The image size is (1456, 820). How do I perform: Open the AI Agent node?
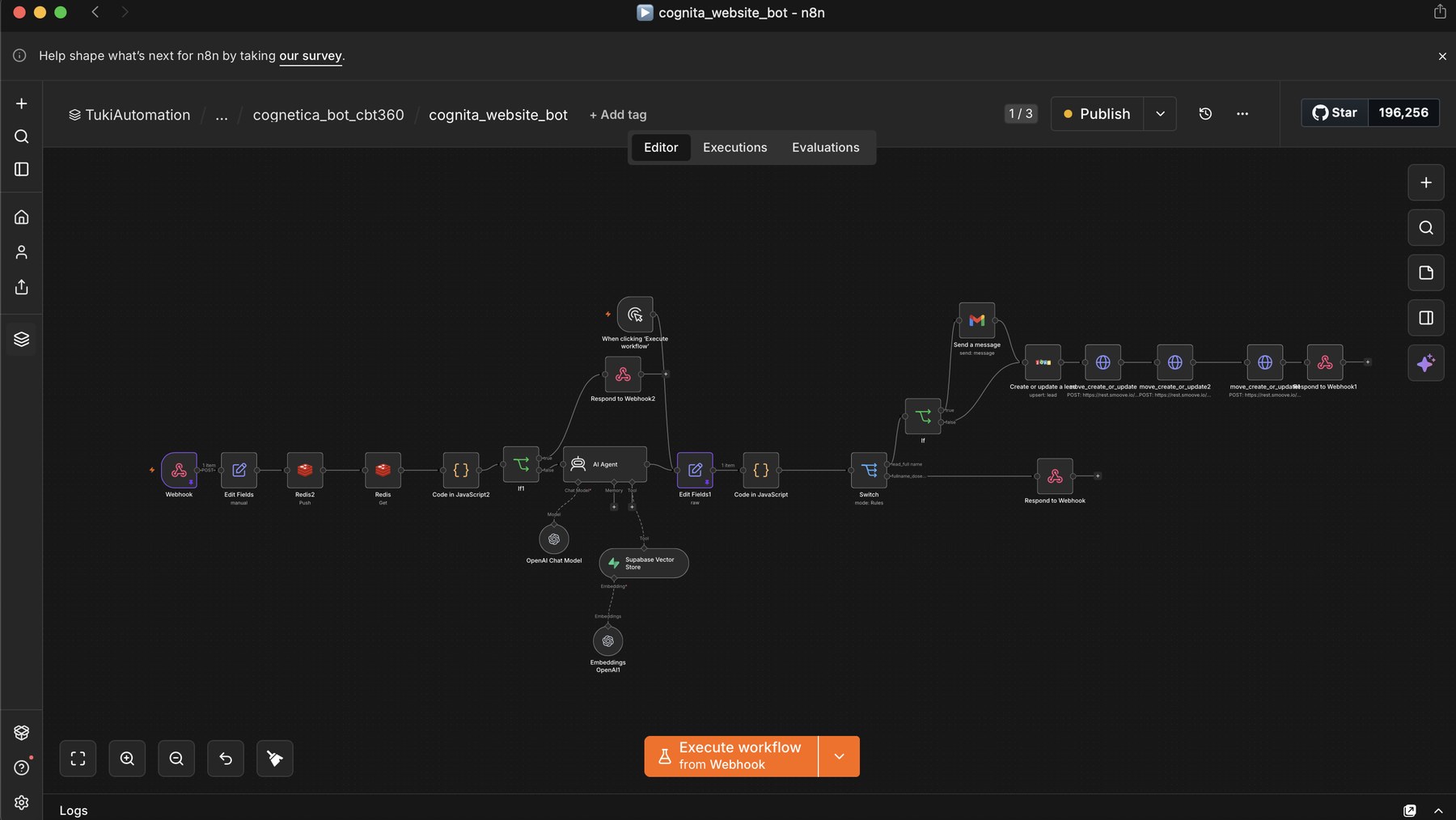click(605, 464)
